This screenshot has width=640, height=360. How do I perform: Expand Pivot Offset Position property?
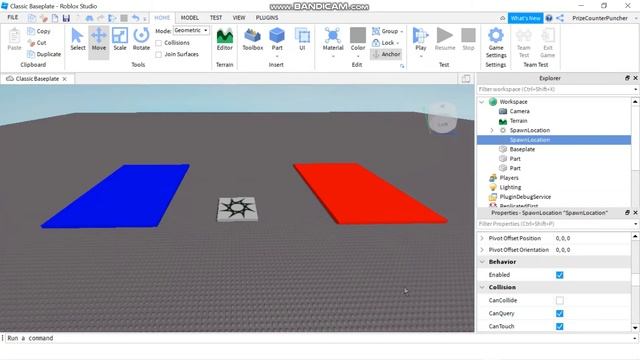pyautogui.click(x=482, y=238)
